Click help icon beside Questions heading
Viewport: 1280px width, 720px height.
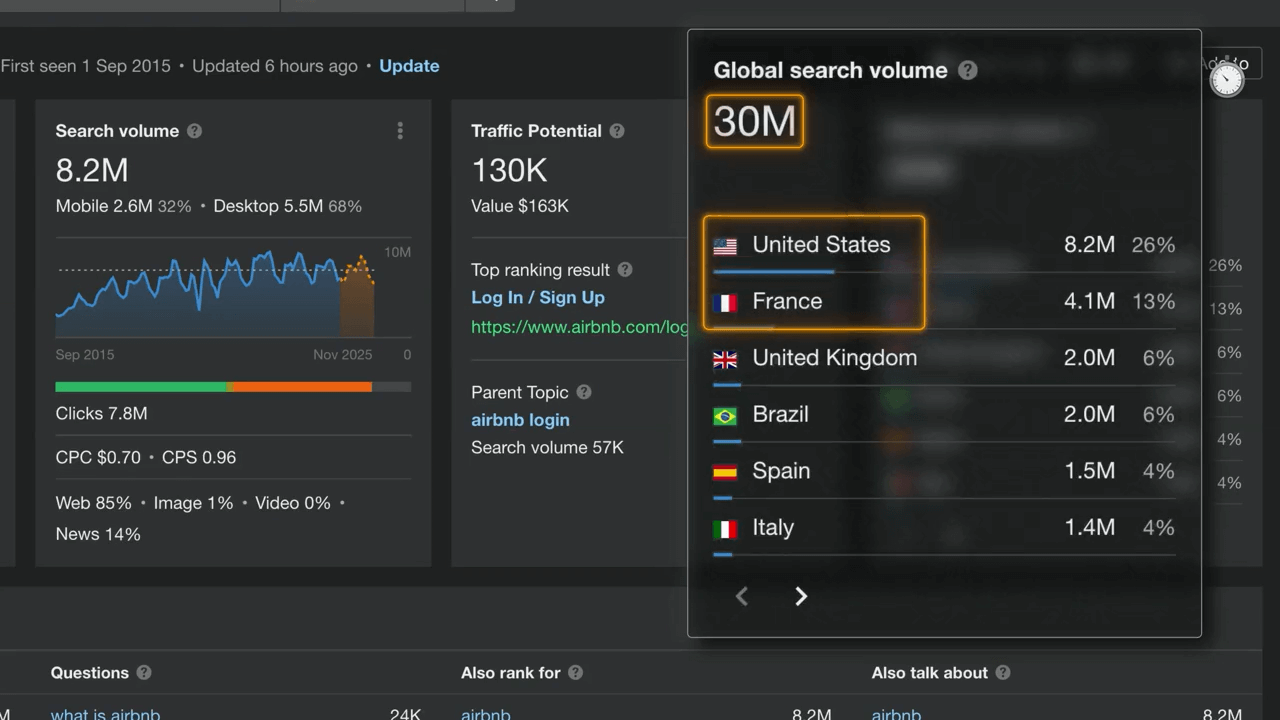pyautogui.click(x=144, y=673)
